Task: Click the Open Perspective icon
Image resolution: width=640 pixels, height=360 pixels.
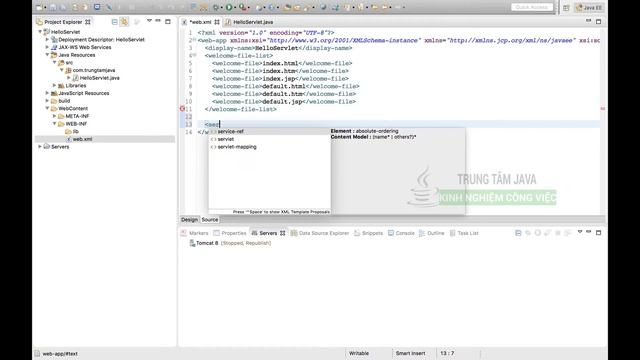Action: point(566,7)
